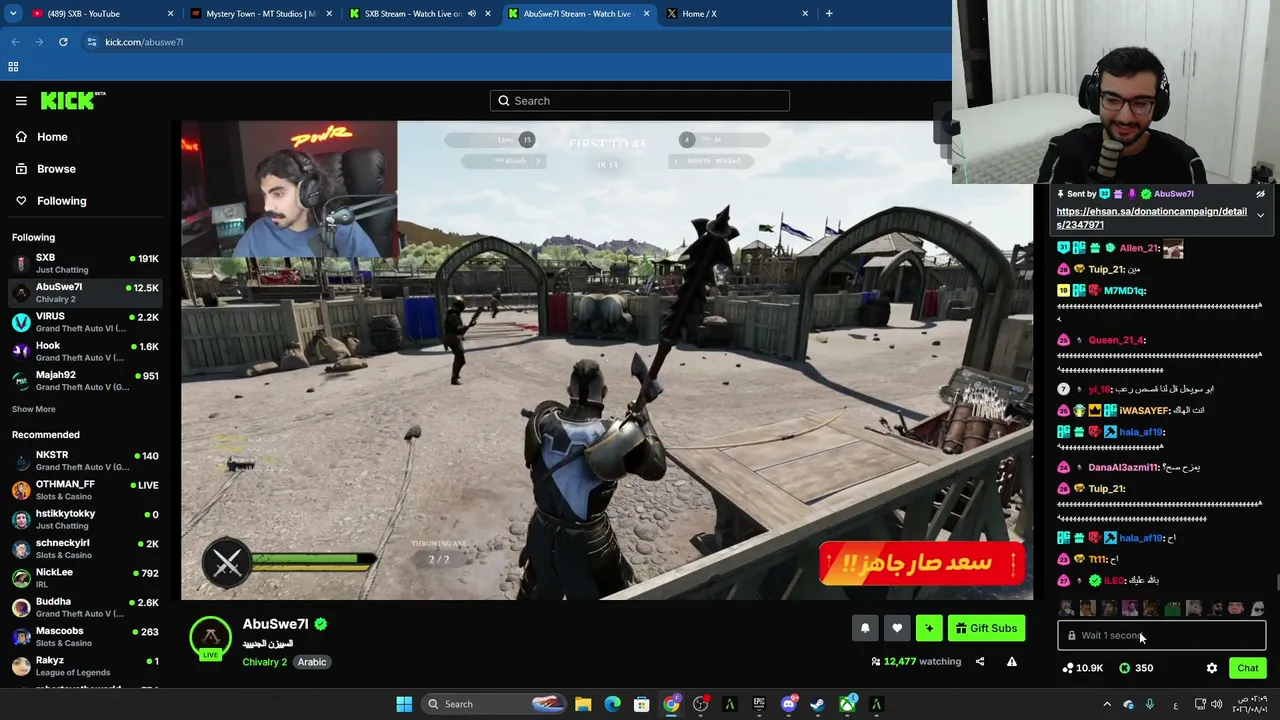Click the Gift Subs button
The height and width of the screenshot is (720, 1280).
986,628
